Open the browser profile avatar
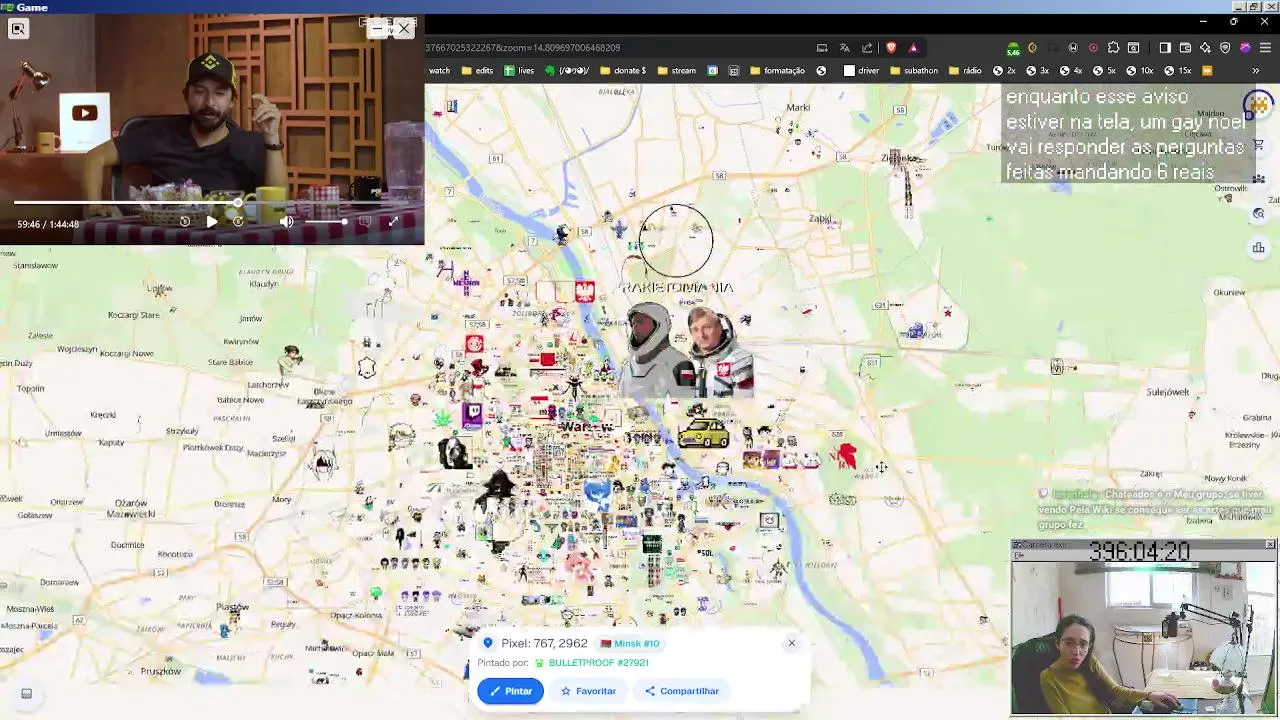This screenshot has width=1280, height=720. pyautogui.click(x=1245, y=48)
